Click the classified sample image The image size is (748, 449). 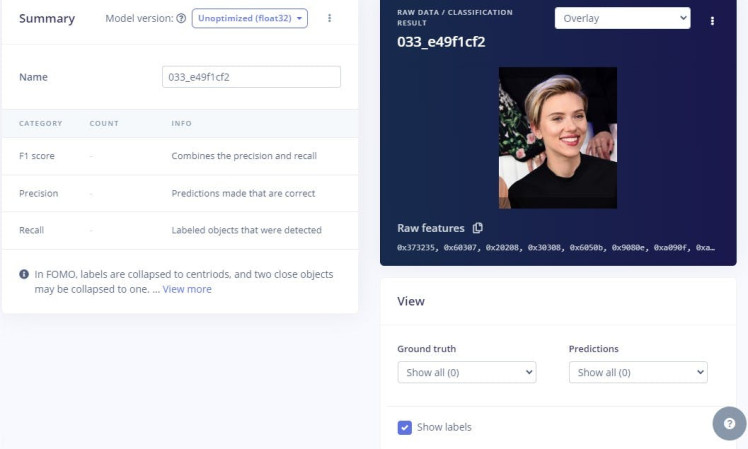557,137
